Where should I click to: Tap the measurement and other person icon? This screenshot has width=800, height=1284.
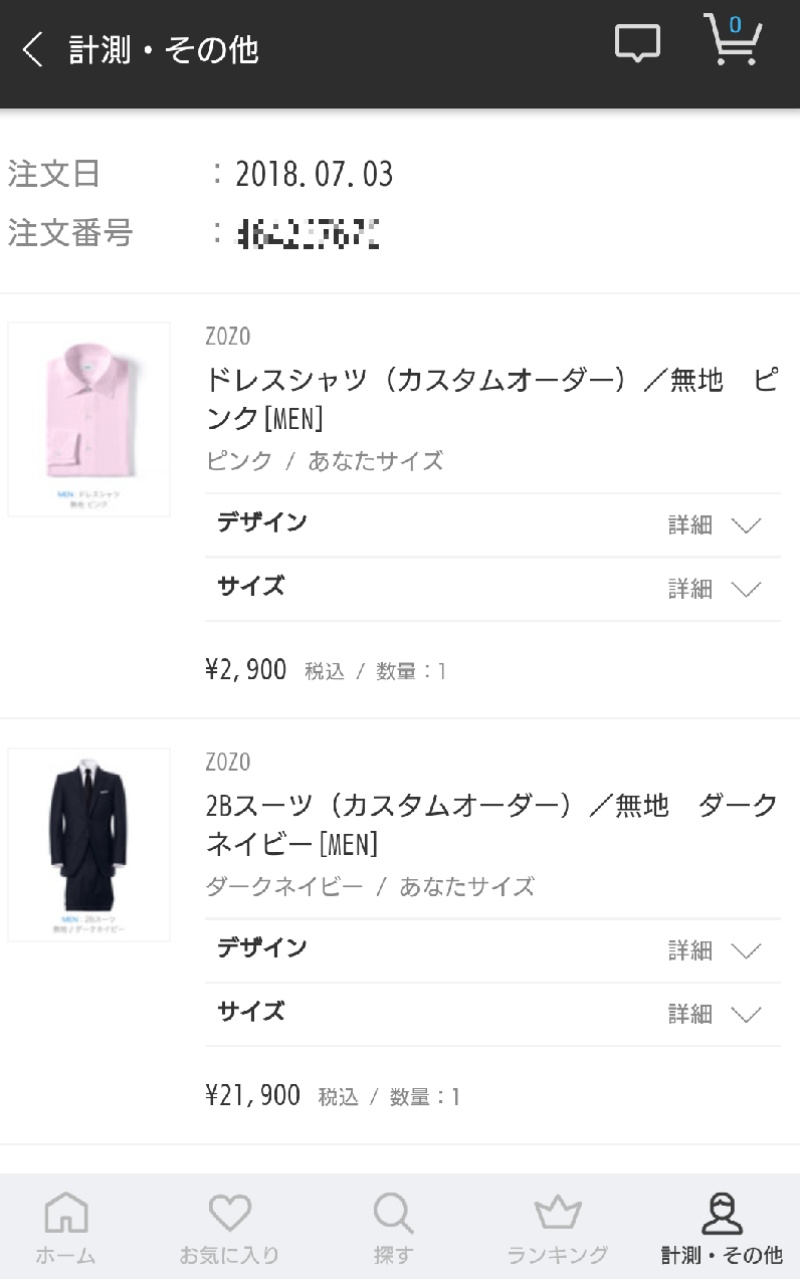pos(721,1213)
